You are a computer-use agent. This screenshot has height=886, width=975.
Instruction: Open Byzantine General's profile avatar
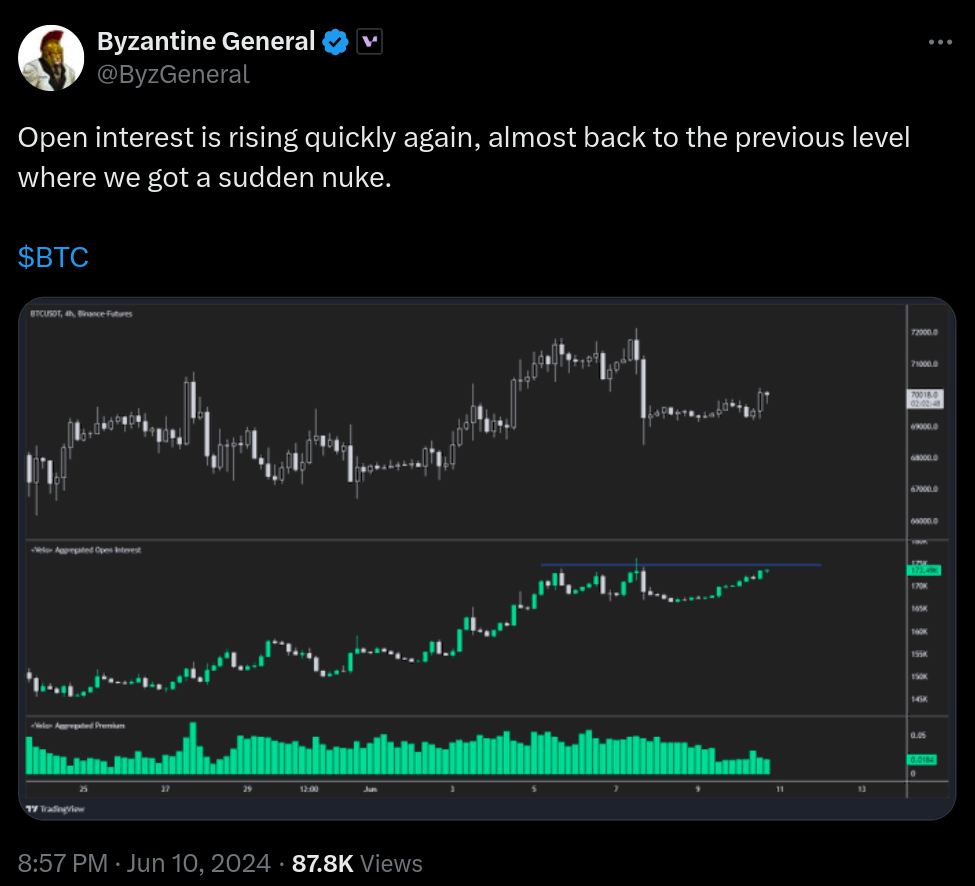pyautogui.click(x=51, y=58)
